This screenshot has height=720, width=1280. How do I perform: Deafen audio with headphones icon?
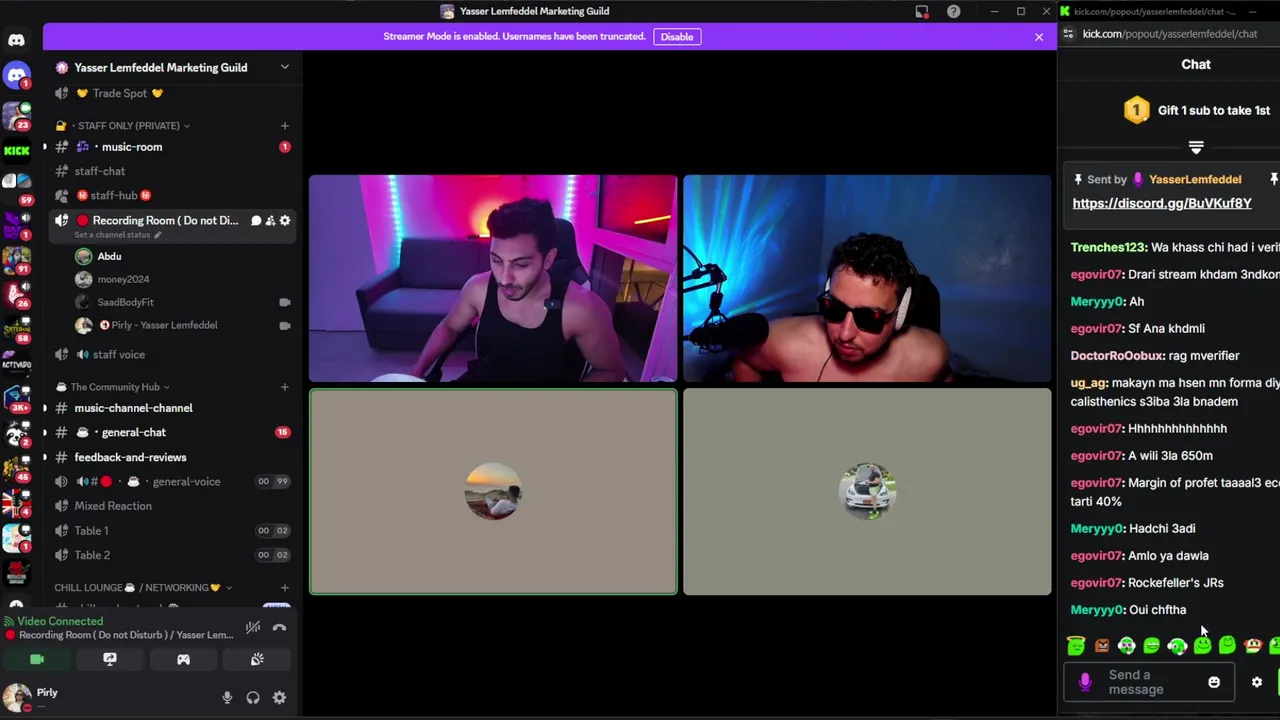tap(253, 698)
